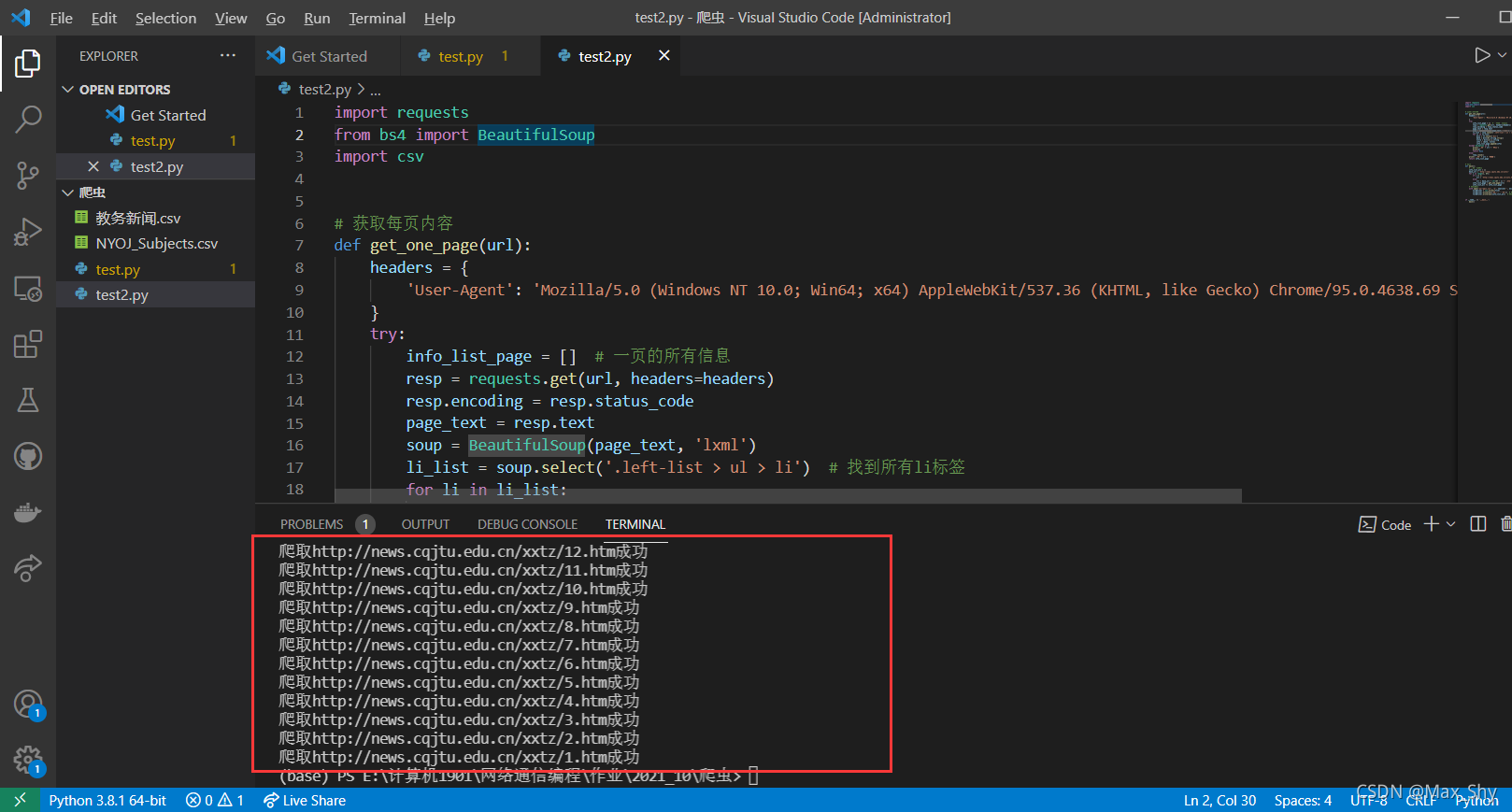Switch to the Output panel tab
The height and width of the screenshot is (812, 1512).
pyautogui.click(x=425, y=524)
